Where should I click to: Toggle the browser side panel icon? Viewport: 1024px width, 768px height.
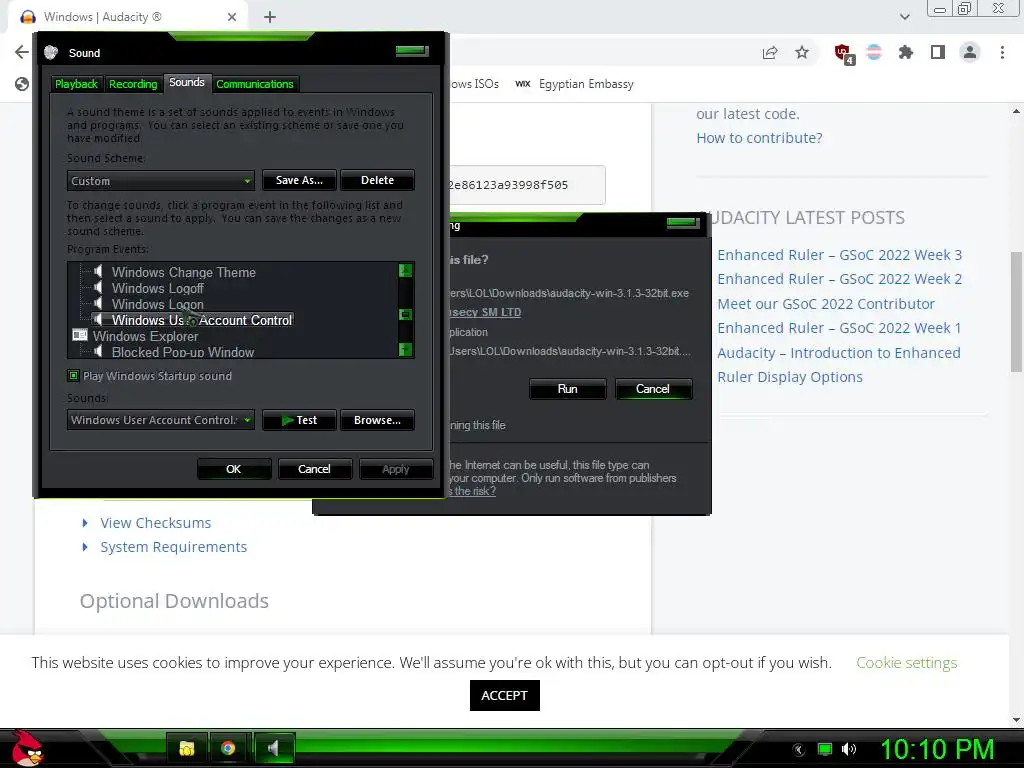[938, 52]
